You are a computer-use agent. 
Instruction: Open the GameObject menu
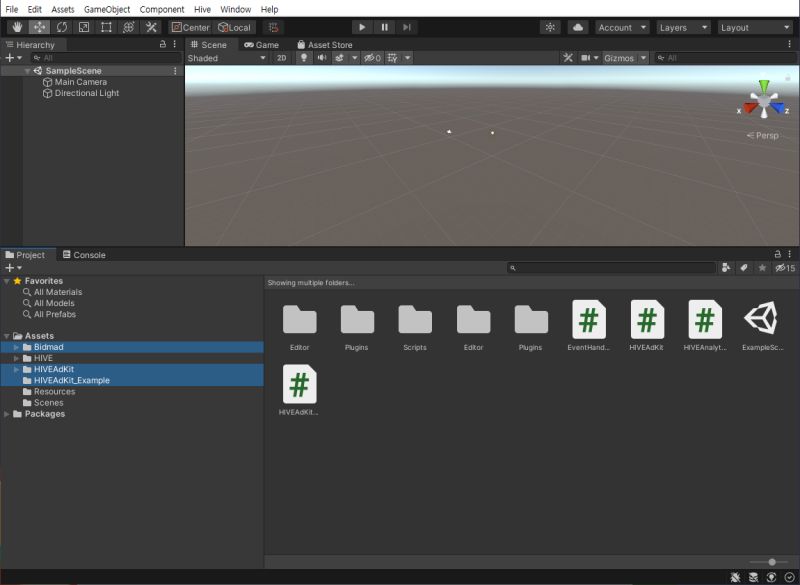click(x=107, y=9)
